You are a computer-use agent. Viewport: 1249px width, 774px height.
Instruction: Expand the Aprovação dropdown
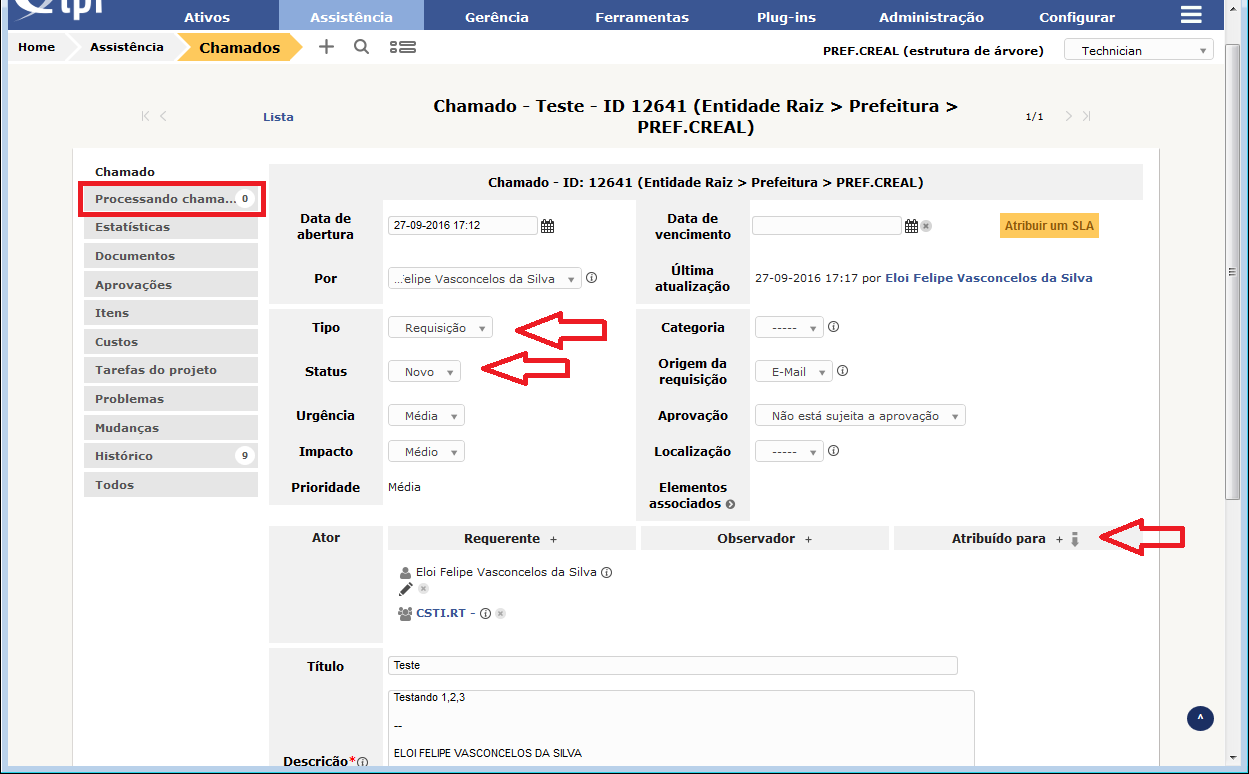tap(860, 416)
